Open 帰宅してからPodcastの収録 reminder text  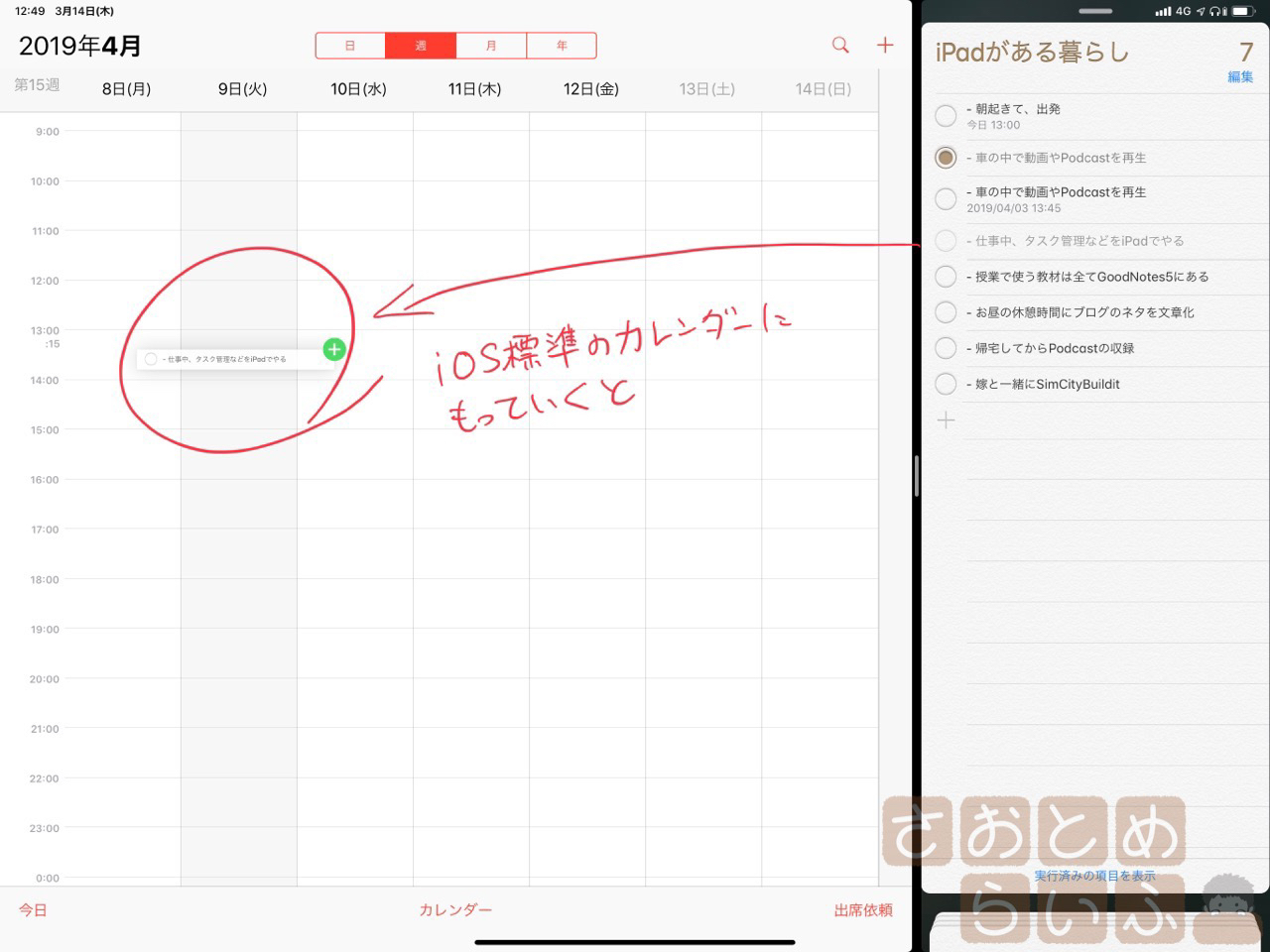(1050, 348)
